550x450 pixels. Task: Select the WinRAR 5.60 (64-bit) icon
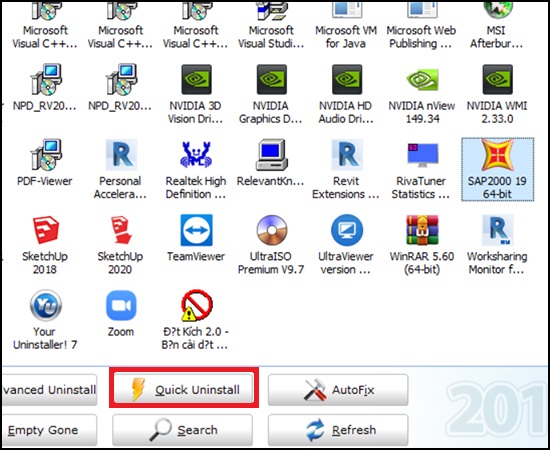[x=422, y=230]
